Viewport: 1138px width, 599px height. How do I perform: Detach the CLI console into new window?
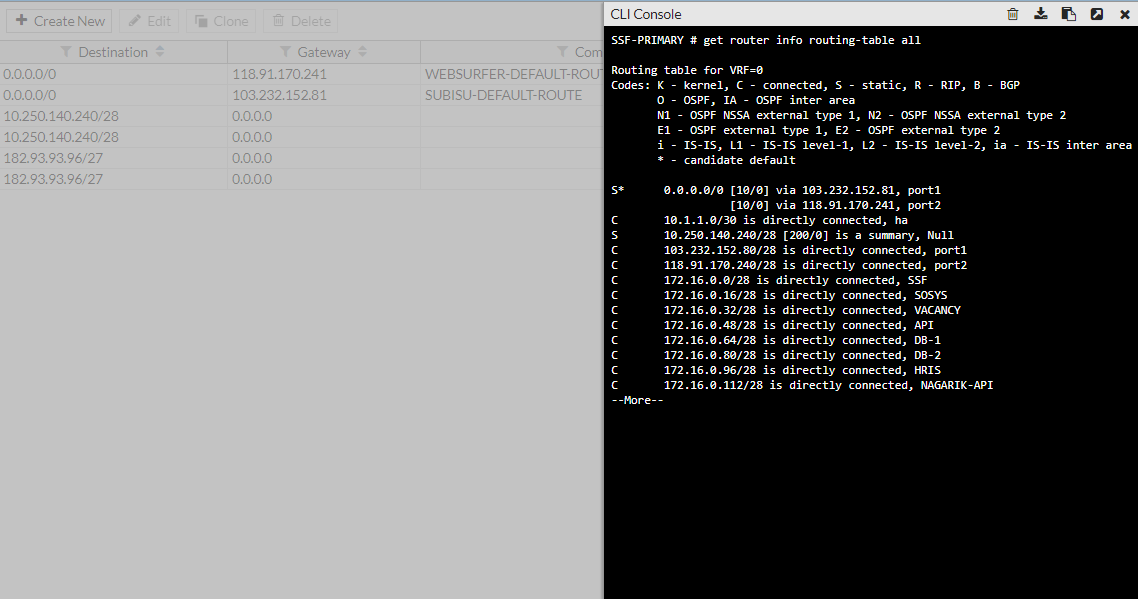(1097, 14)
